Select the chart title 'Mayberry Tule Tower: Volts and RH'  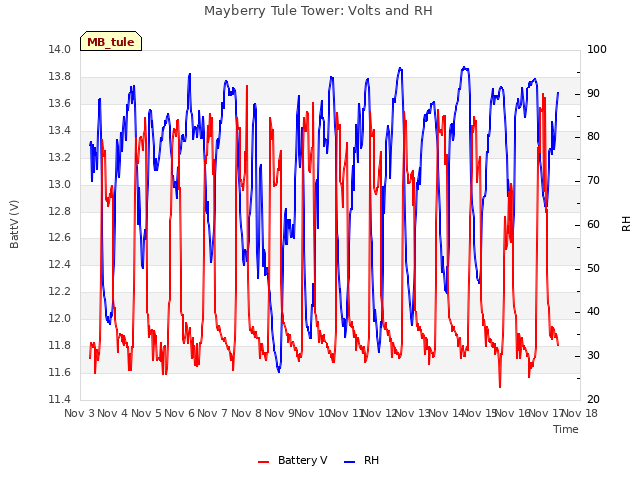tap(318, 10)
